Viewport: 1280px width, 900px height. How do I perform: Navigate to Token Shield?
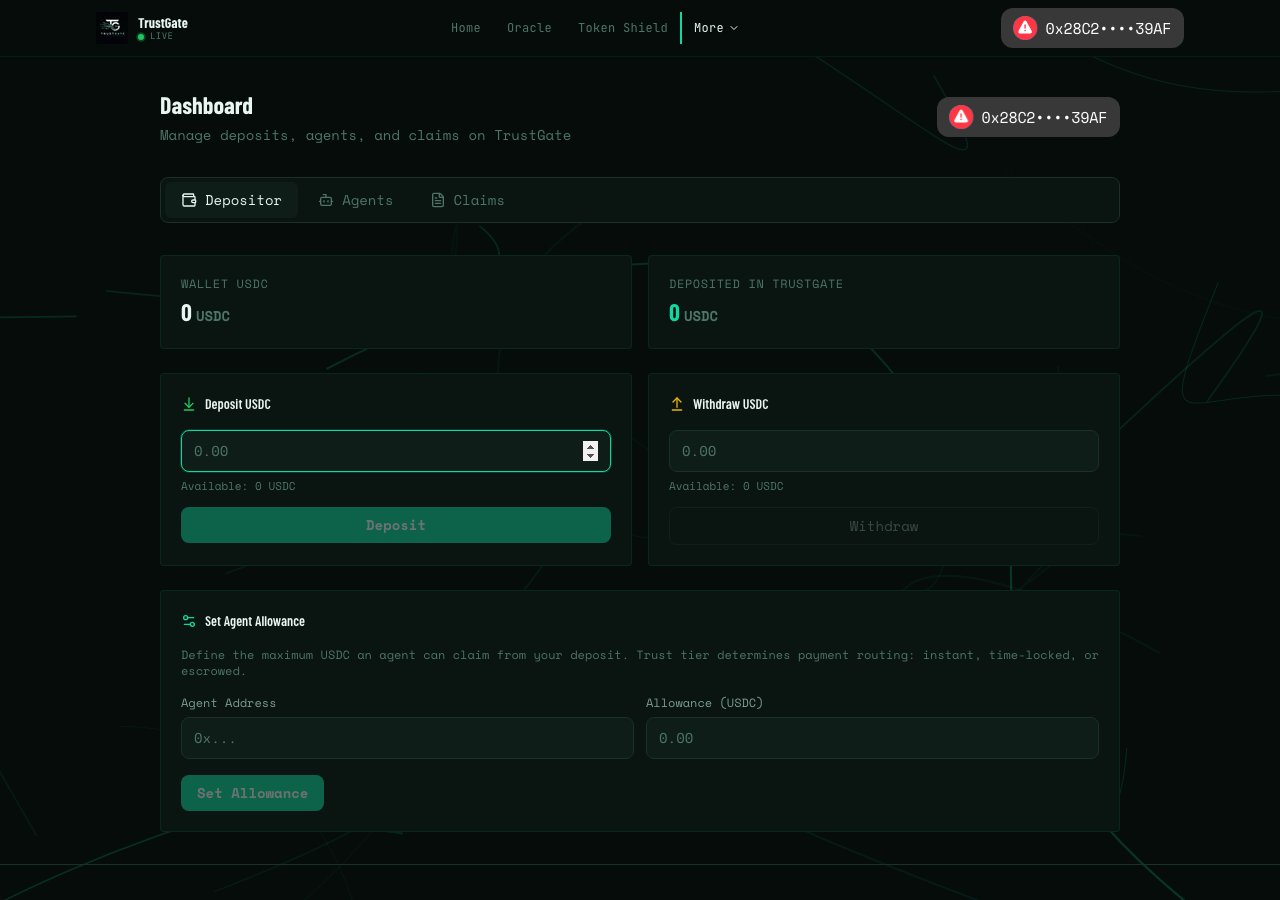[x=623, y=28]
